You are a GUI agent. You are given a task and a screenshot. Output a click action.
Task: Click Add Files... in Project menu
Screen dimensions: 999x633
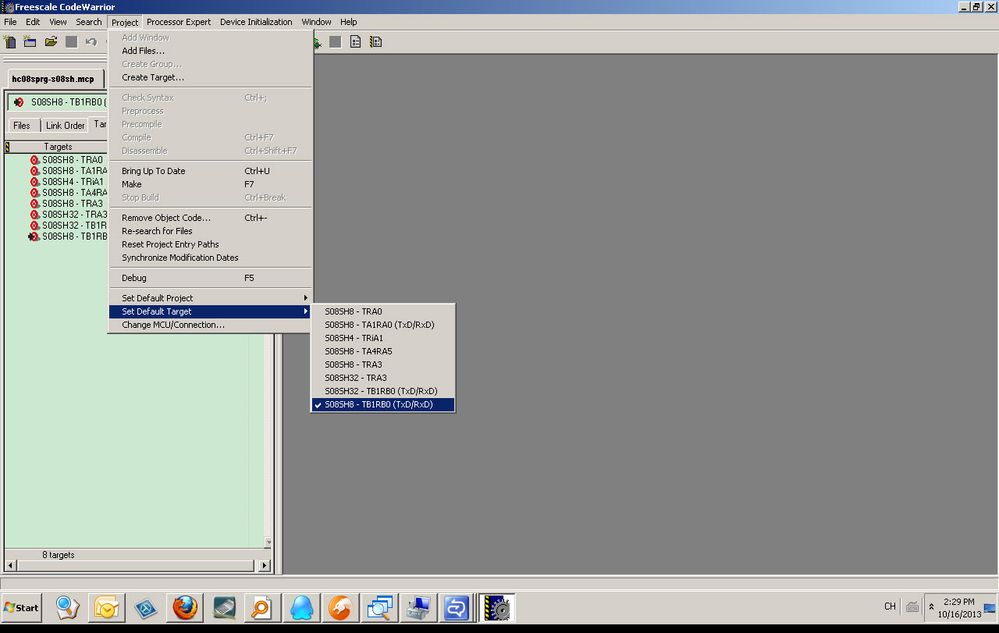(x=210, y=51)
